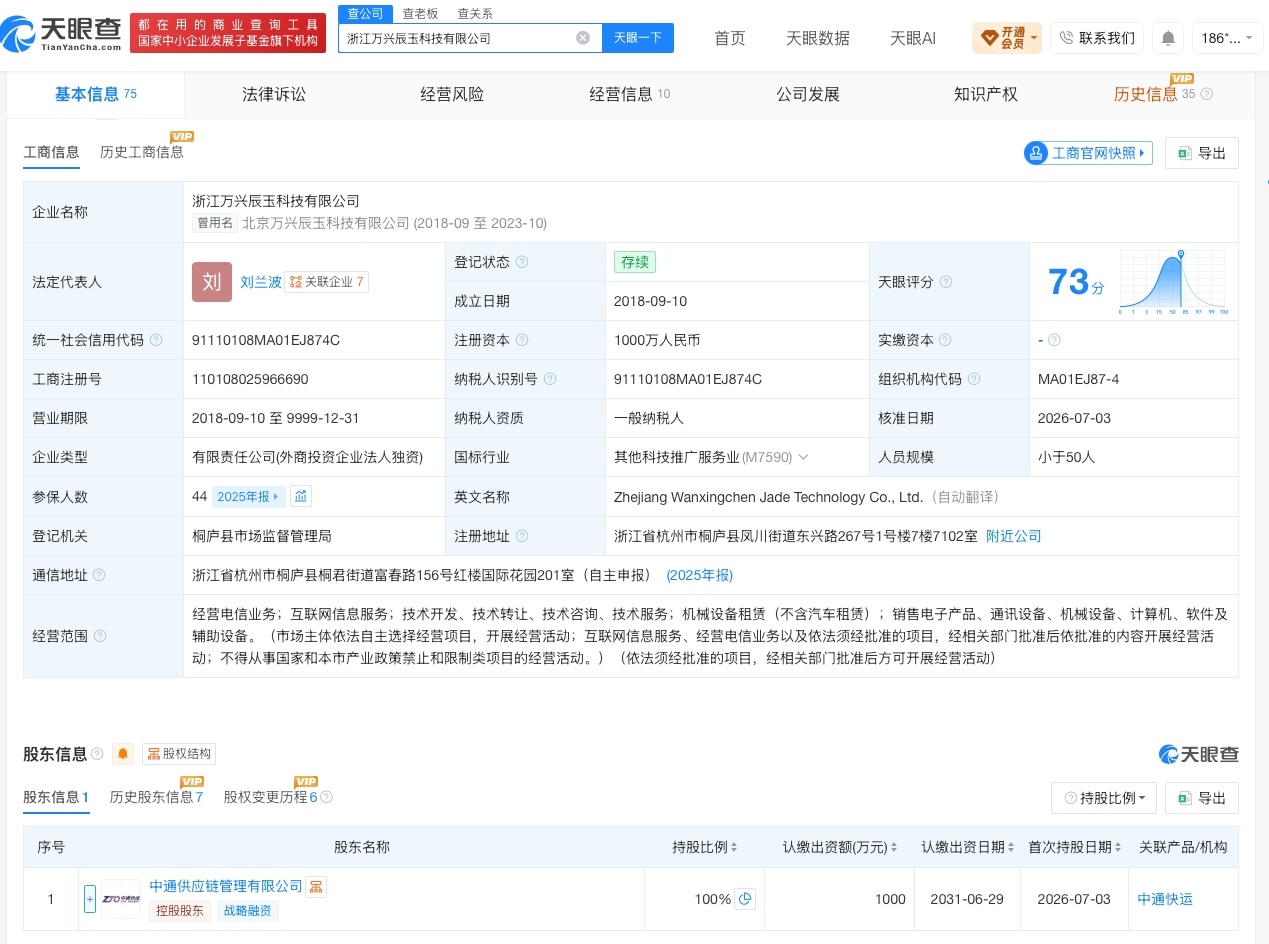This screenshot has height=944, width=1269.
Task: Click the 天眼一下 search button
Action: 638,38
